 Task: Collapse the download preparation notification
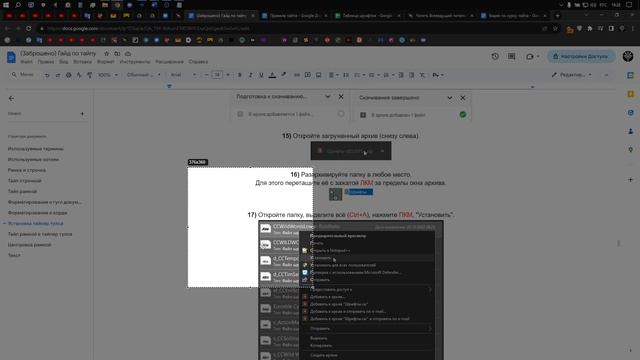click(x=328, y=97)
